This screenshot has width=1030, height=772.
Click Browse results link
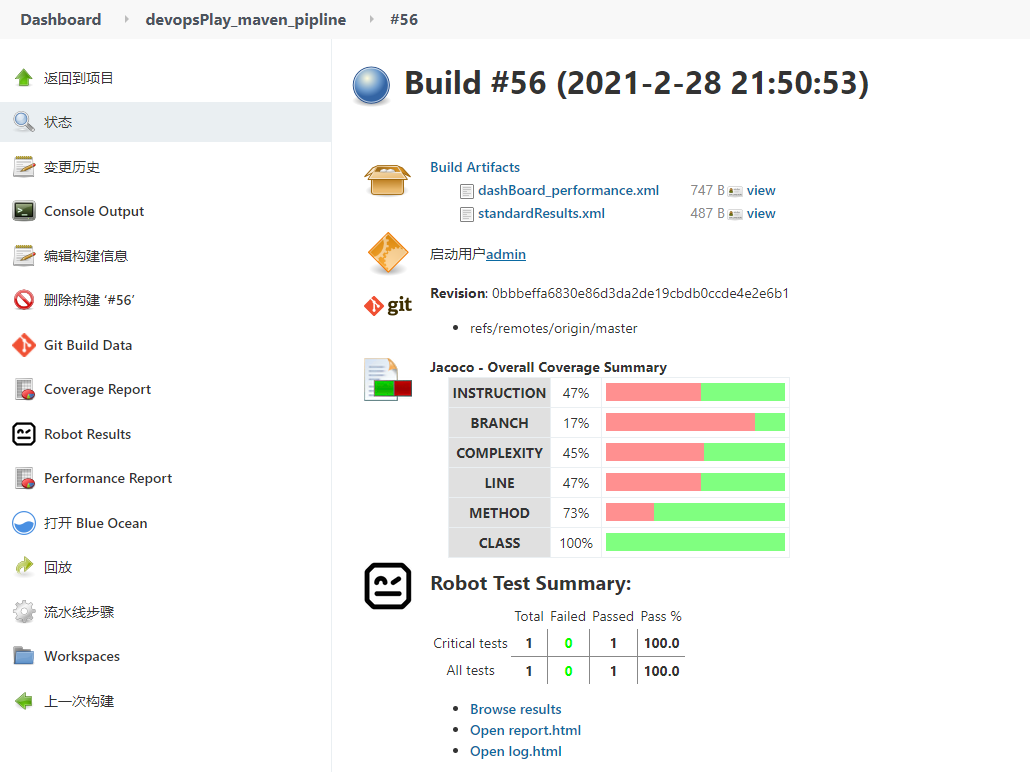coord(516,709)
